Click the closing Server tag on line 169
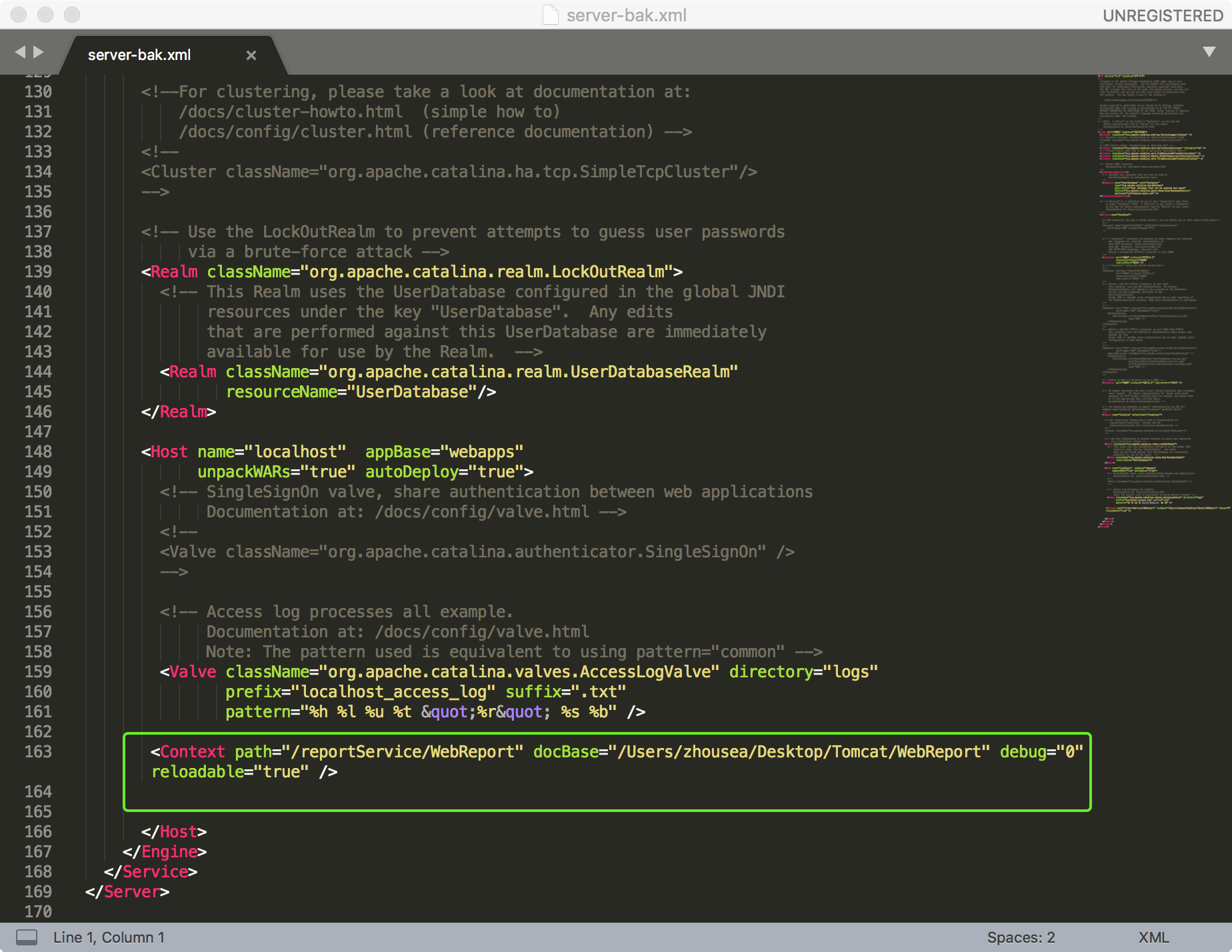Image resolution: width=1232 pixels, height=952 pixels. click(x=128, y=892)
